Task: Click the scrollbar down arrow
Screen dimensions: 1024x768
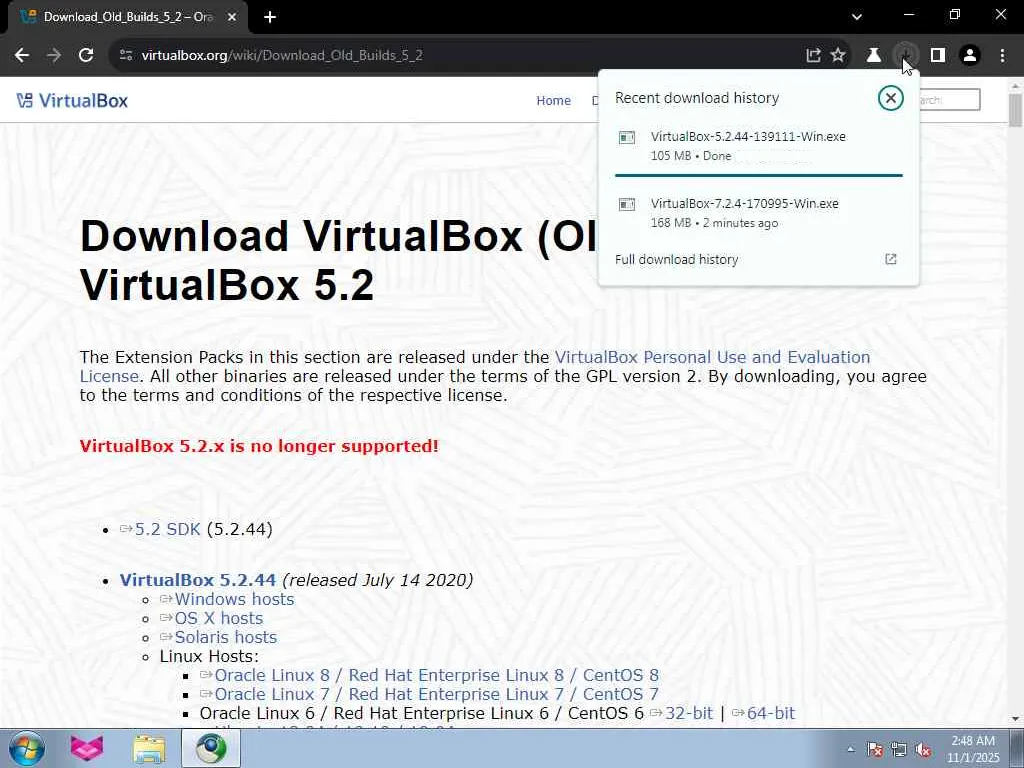Action: click(1016, 718)
